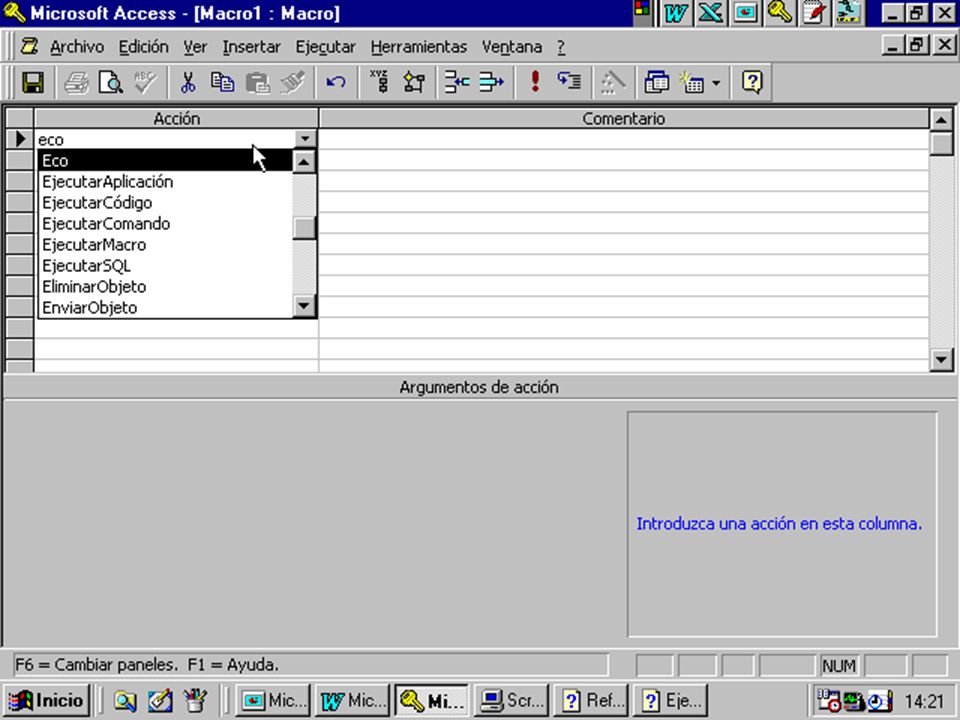Image resolution: width=960 pixels, height=720 pixels.
Task: Click the macro grid scrollbar thumb
Action: tap(942, 144)
